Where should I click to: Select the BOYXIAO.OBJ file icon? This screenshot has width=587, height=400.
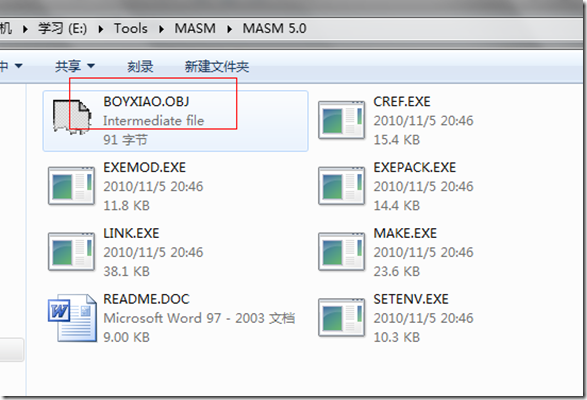point(72,117)
